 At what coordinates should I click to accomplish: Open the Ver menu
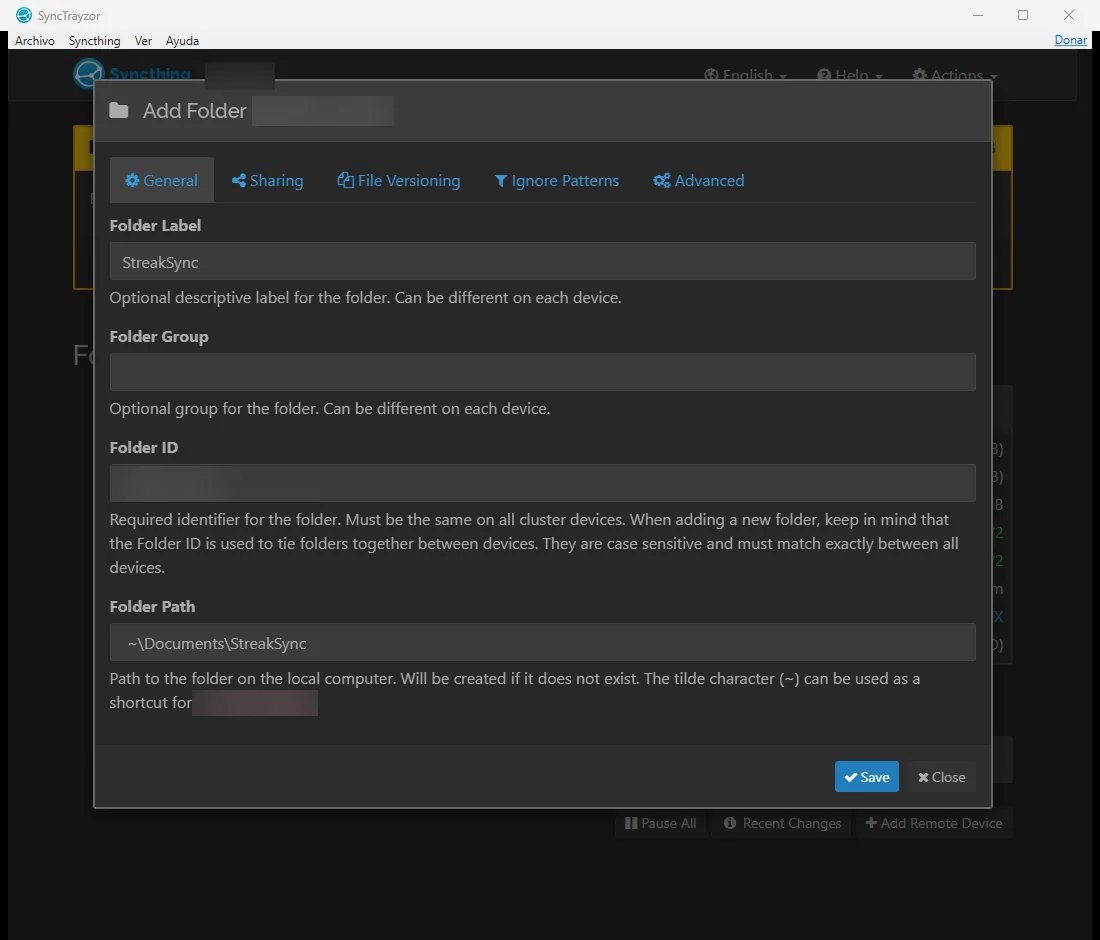point(143,41)
